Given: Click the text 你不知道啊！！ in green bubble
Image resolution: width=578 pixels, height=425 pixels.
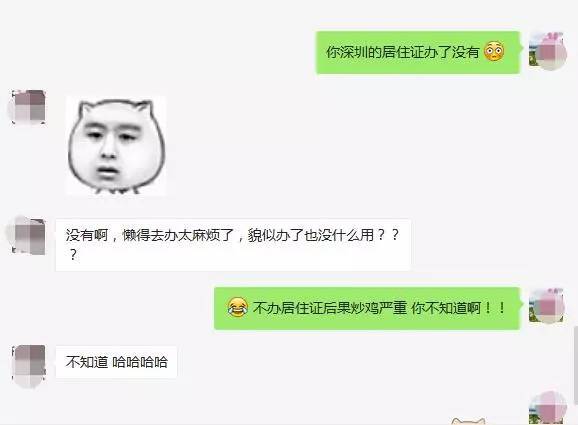Looking at the screenshot, I should [x=458, y=308].
